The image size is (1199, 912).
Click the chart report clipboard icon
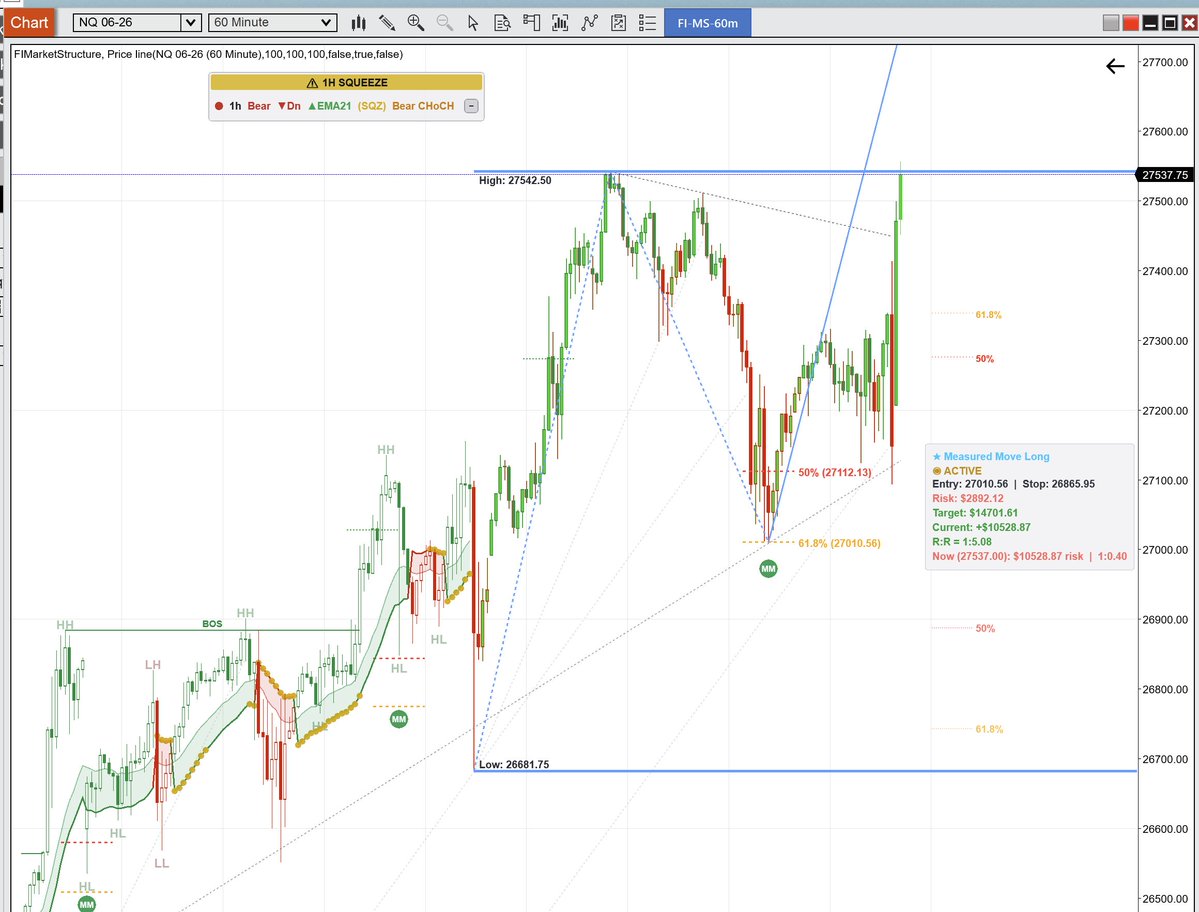[620, 22]
